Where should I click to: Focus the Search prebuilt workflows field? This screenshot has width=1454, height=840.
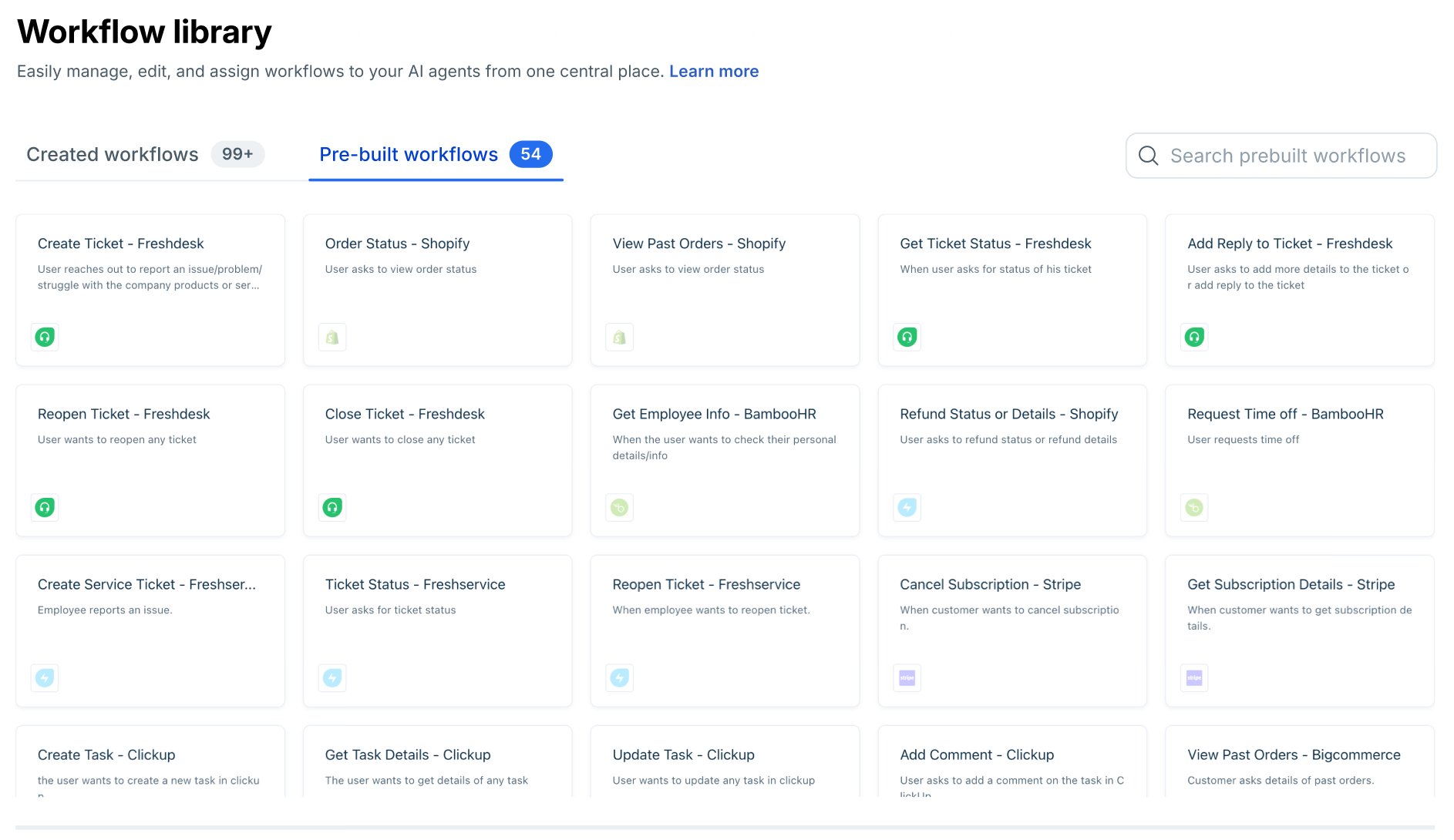(x=1281, y=156)
